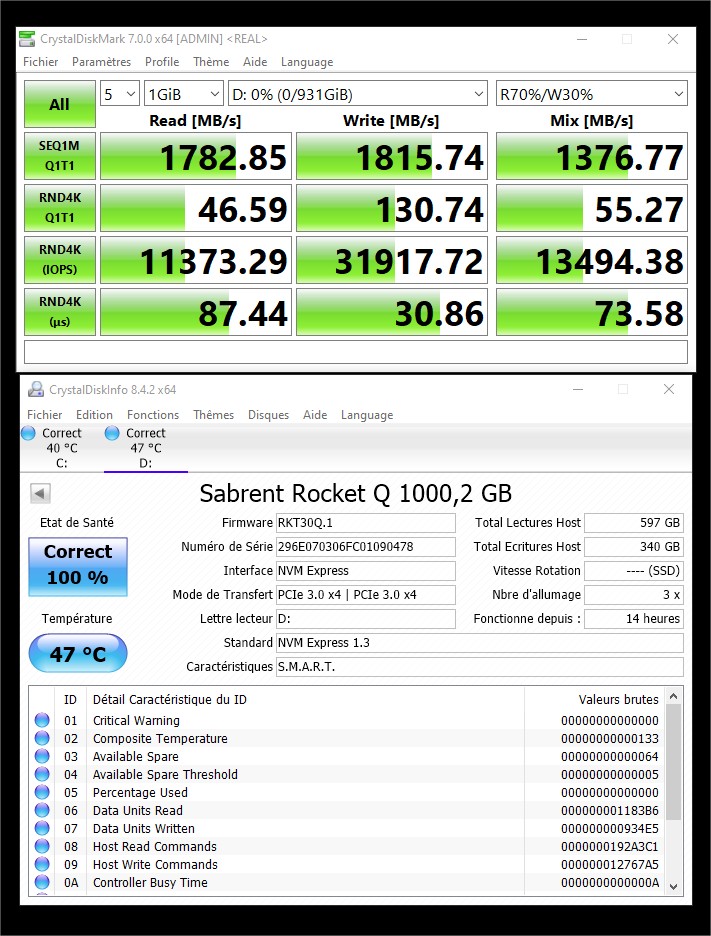
Task: Open Fonctions menu in CrystalDiskInfo
Action: (153, 414)
